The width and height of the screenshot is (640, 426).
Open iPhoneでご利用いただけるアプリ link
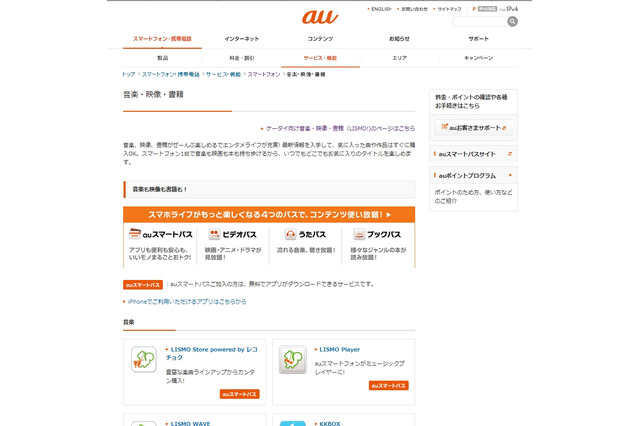[x=187, y=302]
